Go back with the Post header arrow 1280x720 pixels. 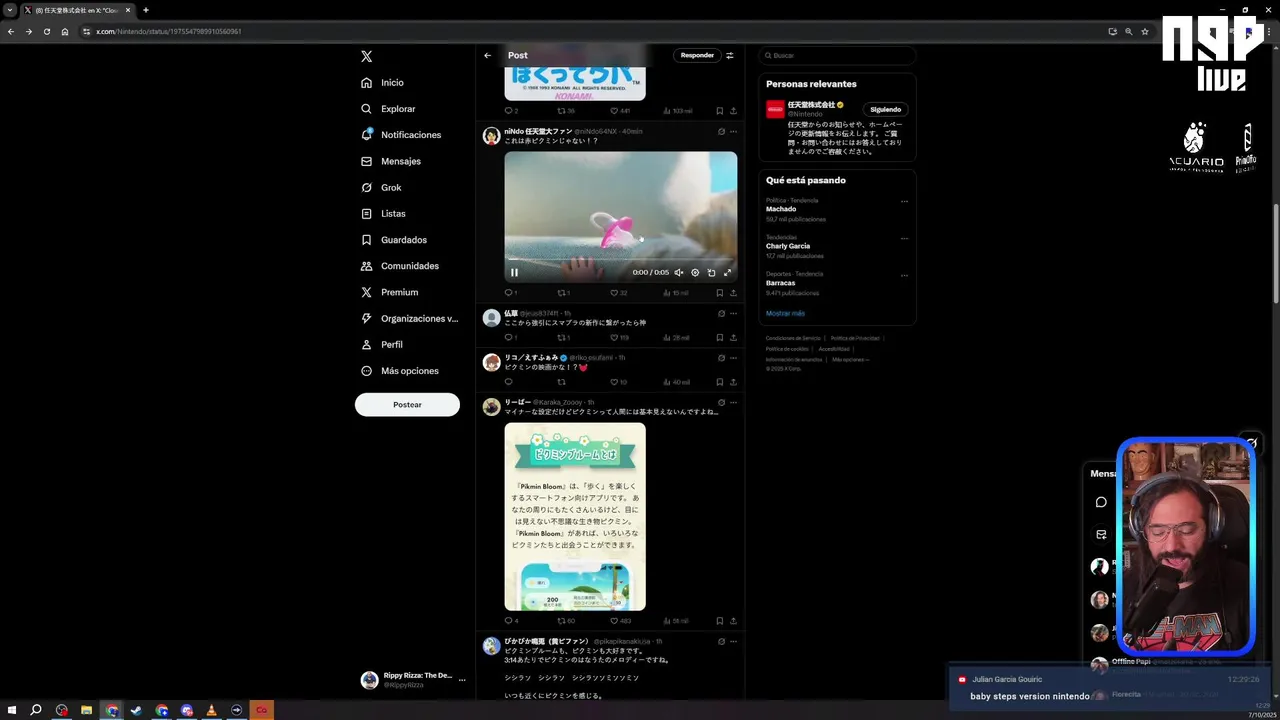coord(487,56)
